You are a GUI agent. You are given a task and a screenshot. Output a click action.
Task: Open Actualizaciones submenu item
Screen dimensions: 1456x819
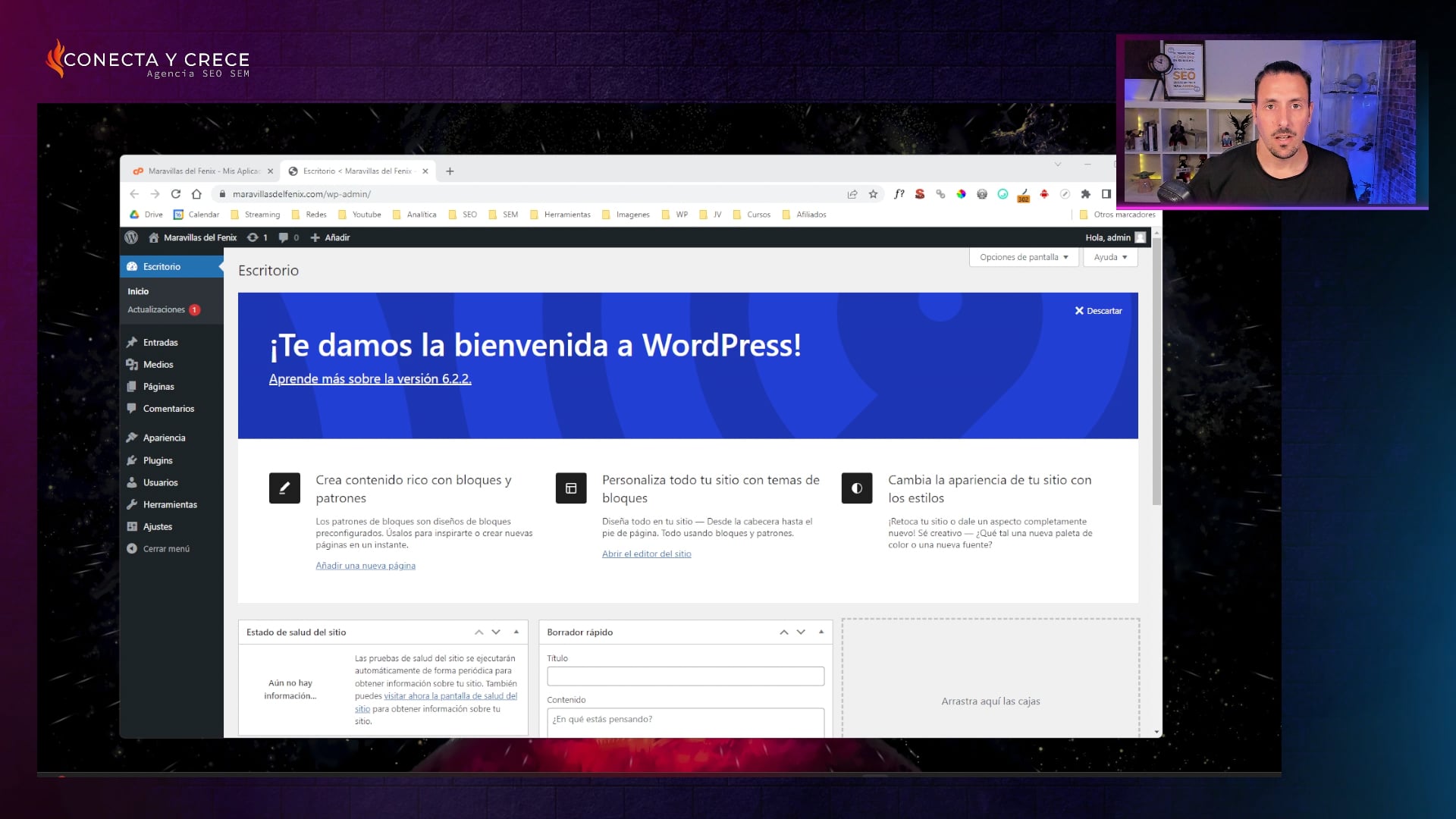coord(163,309)
